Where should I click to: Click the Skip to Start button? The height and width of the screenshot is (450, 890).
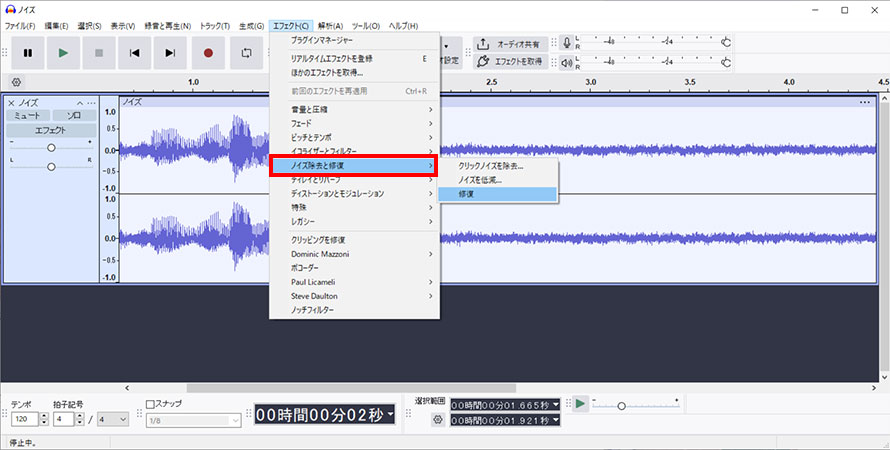click(134, 52)
